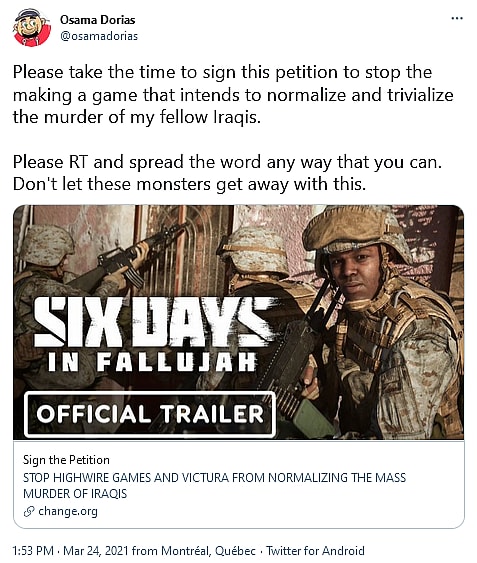Click the OFFICIAL TRAILER banner in the image
This screenshot has width=477, height=563.
pos(150,414)
